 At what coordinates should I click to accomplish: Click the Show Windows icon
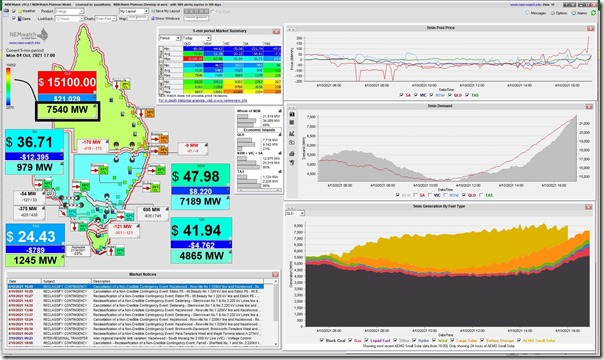153,18
